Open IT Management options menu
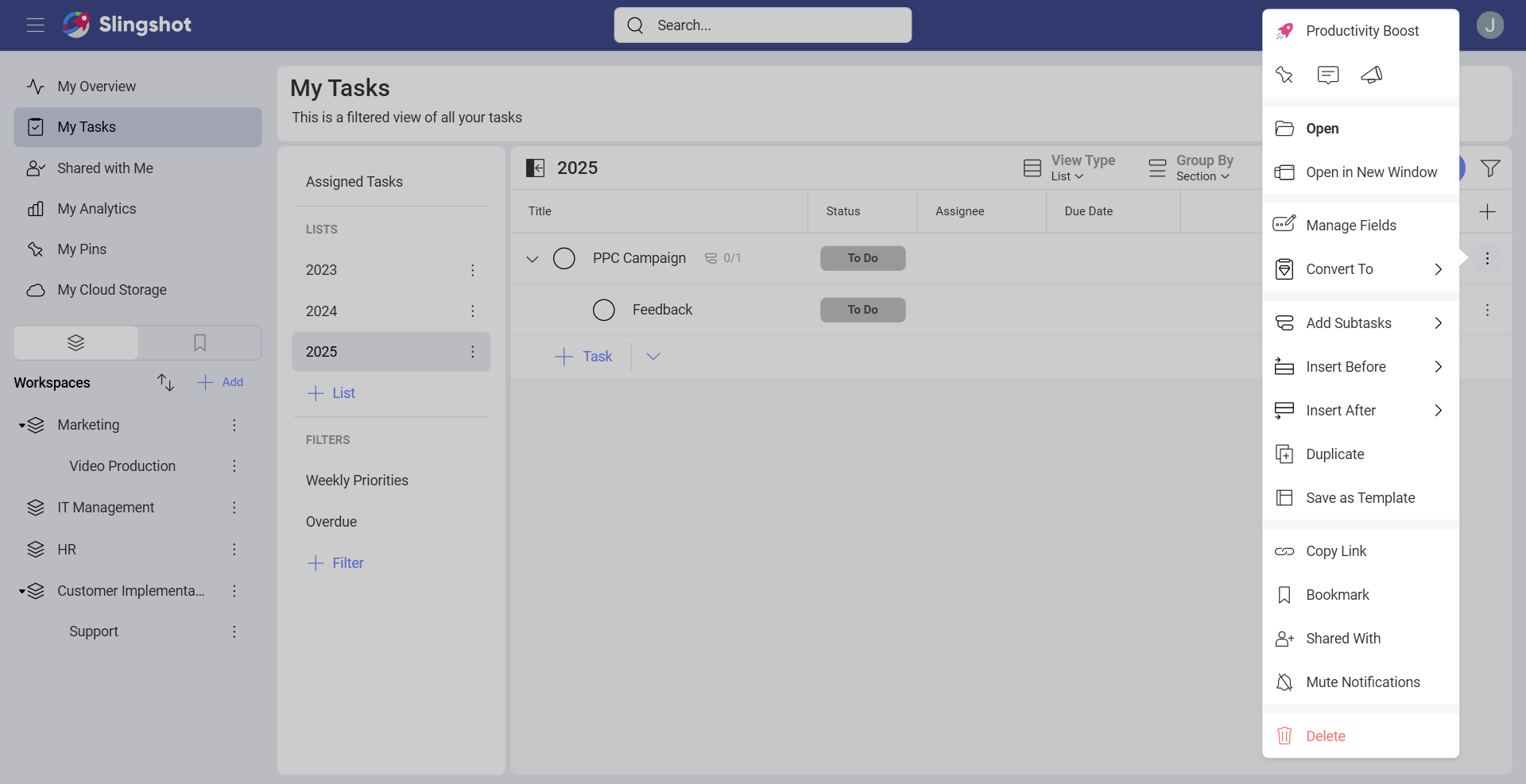The height and width of the screenshot is (784, 1526). (x=234, y=508)
